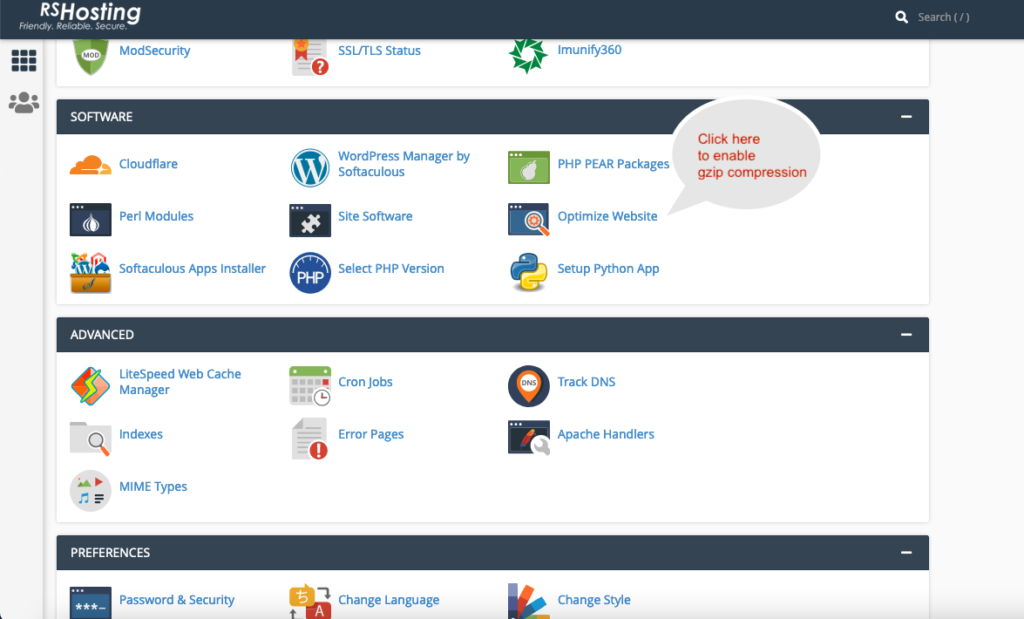This screenshot has height=619, width=1024.
Task: Open the Setup Python App icon
Action: (528, 272)
